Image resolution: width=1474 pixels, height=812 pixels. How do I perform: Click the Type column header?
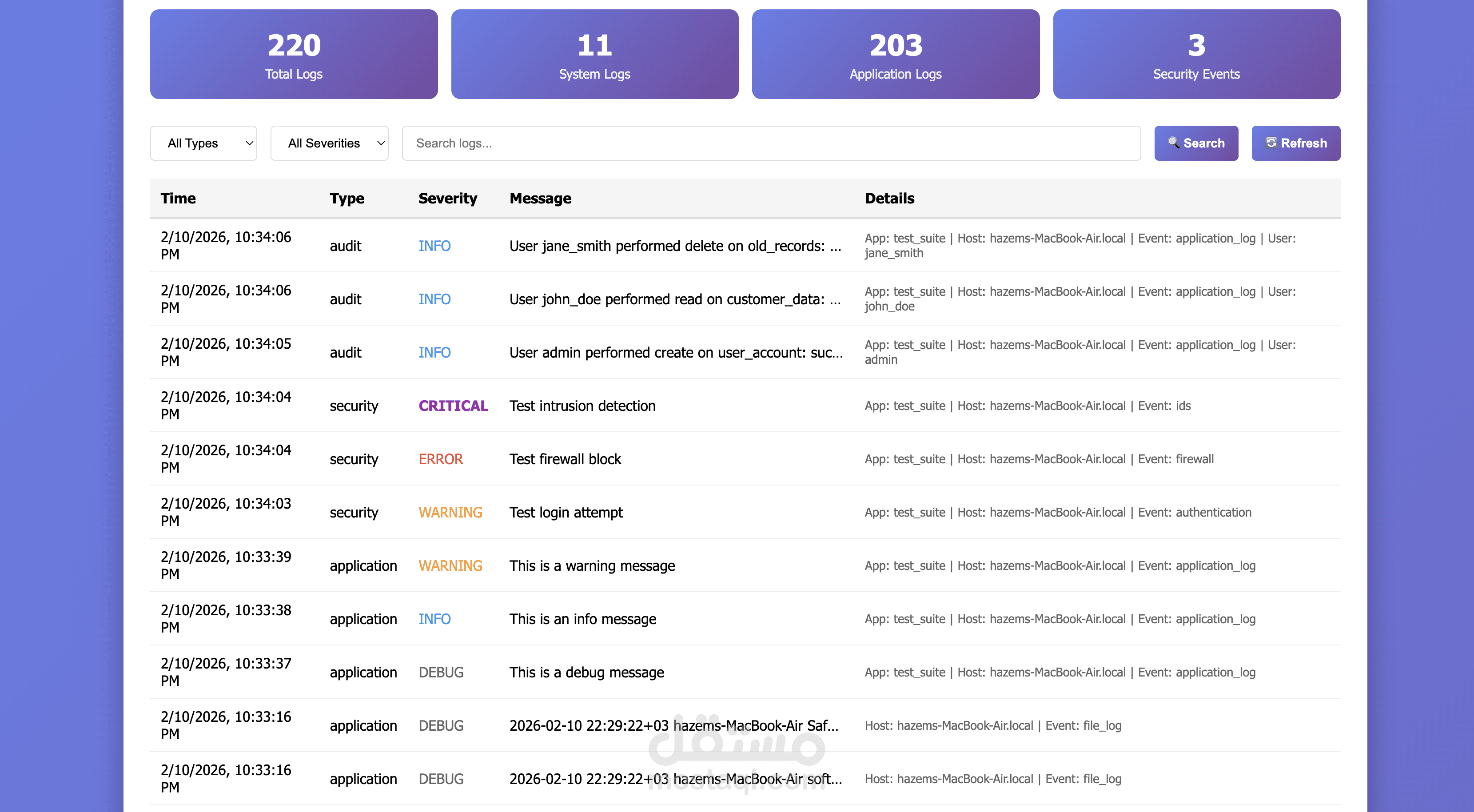coord(347,198)
